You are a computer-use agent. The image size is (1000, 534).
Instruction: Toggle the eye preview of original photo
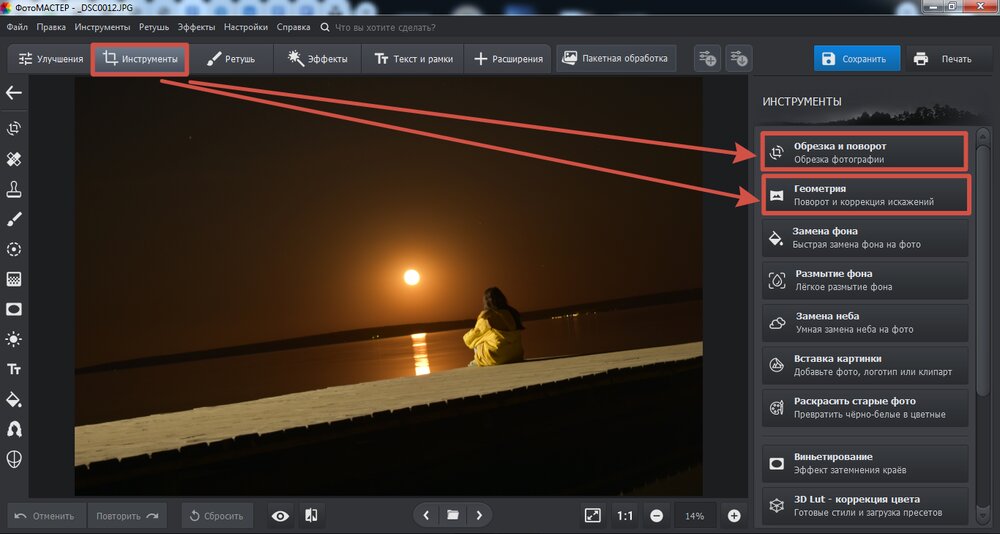point(281,516)
